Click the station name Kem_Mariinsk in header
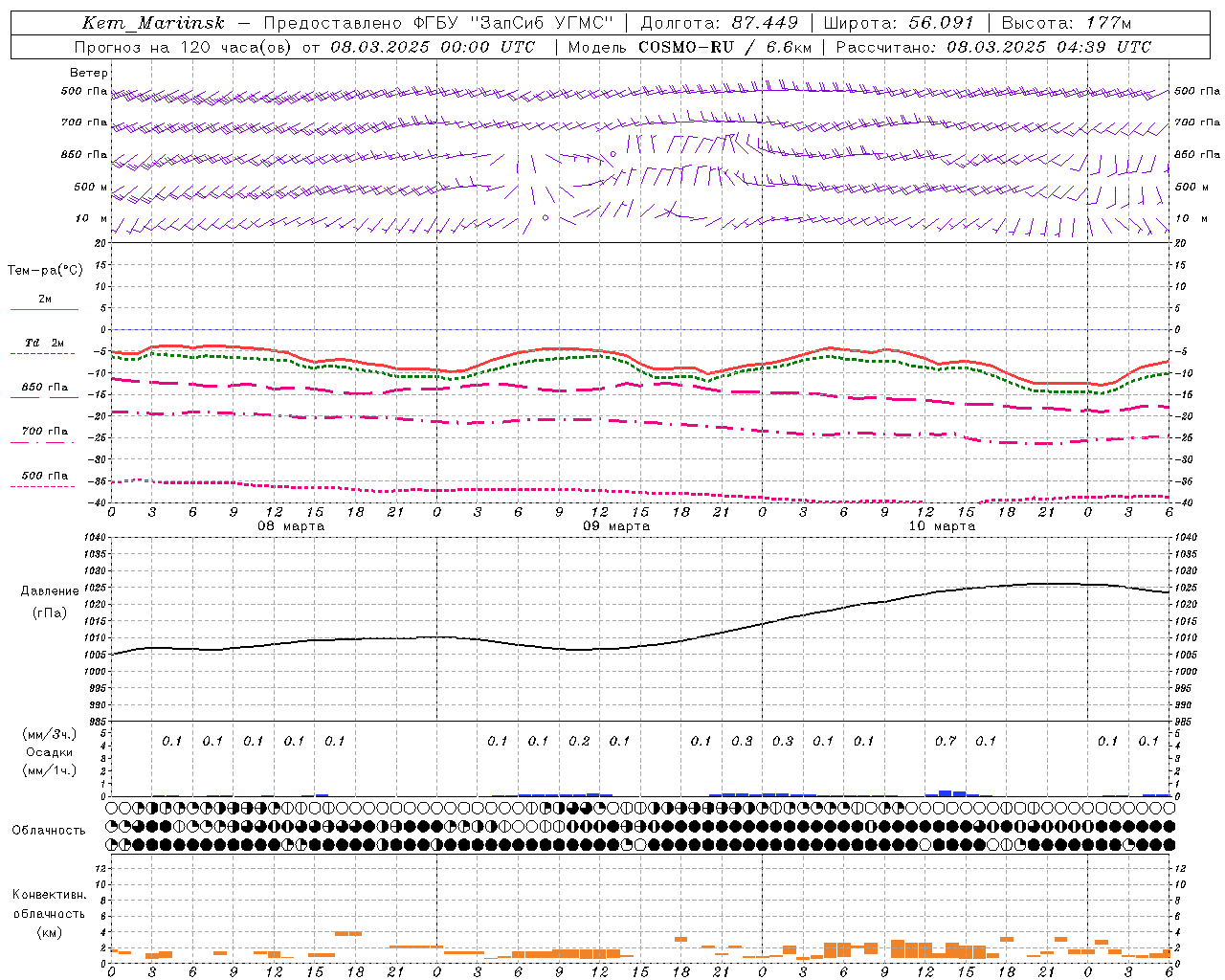 [152, 23]
